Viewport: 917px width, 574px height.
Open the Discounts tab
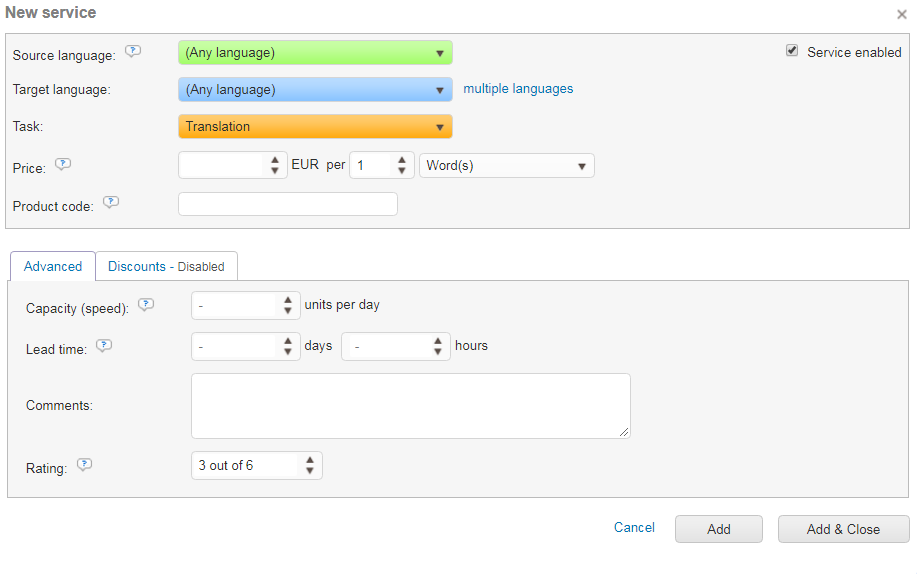click(x=166, y=266)
